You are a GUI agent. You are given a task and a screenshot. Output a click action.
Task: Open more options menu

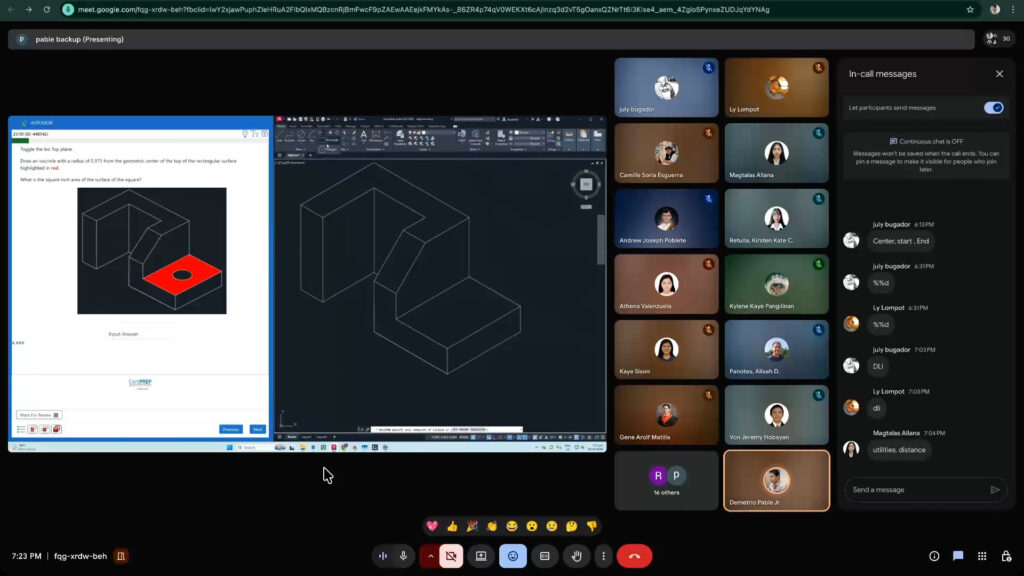[603, 556]
